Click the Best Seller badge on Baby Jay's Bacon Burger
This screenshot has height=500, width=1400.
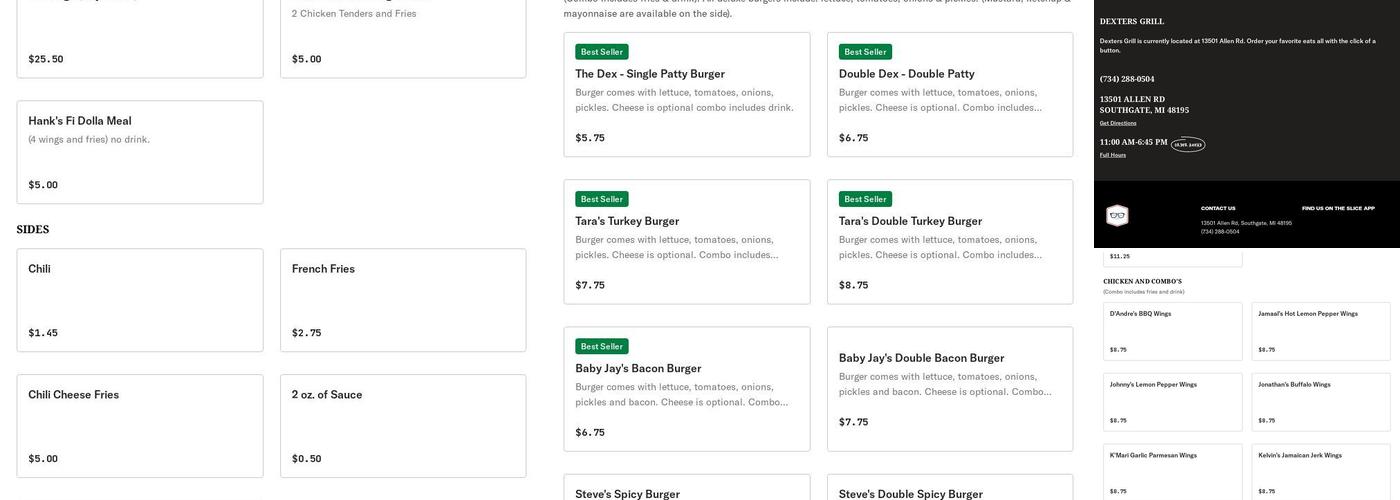[602, 346]
